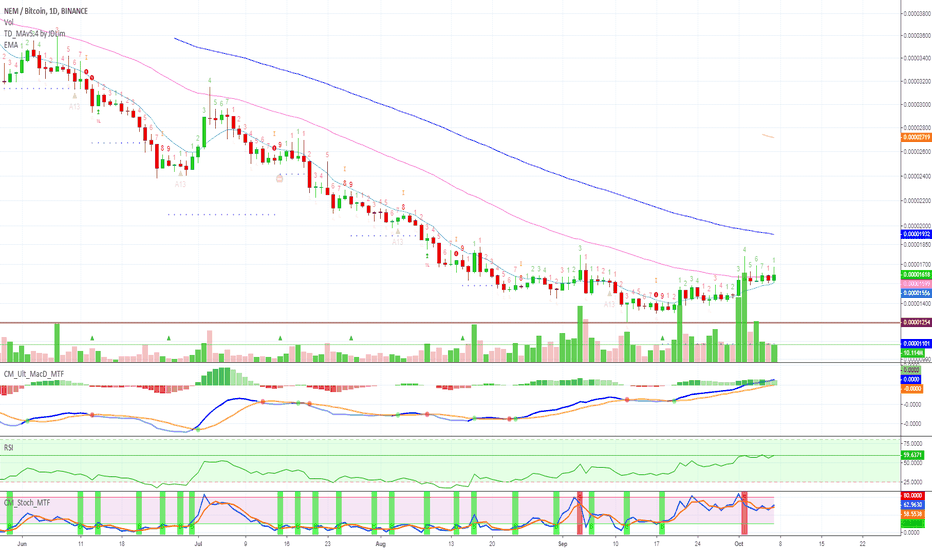Select the RSI pane label
932x550 pixels.
coord(8,447)
